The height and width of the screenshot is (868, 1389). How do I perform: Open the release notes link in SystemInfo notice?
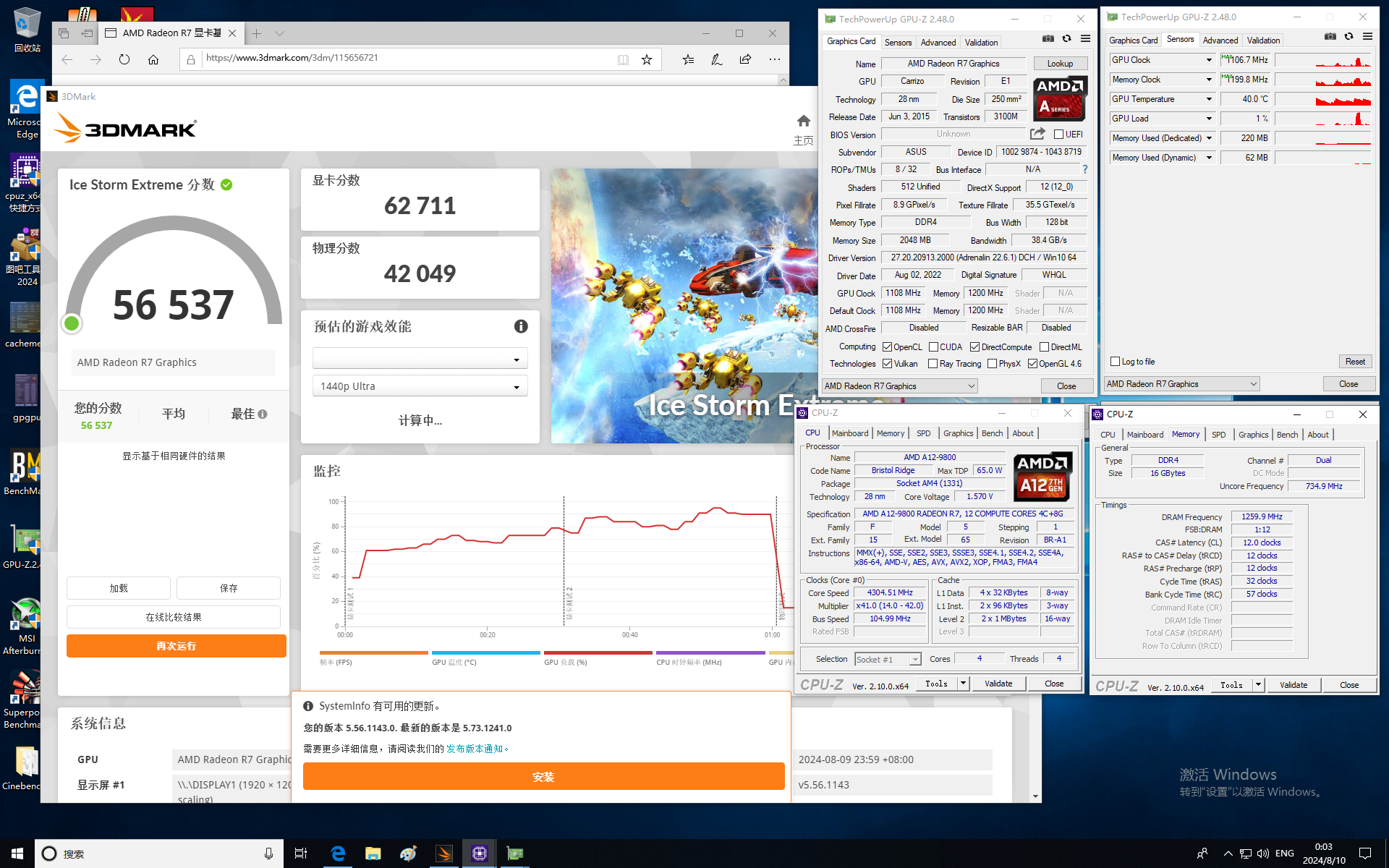pos(477,749)
